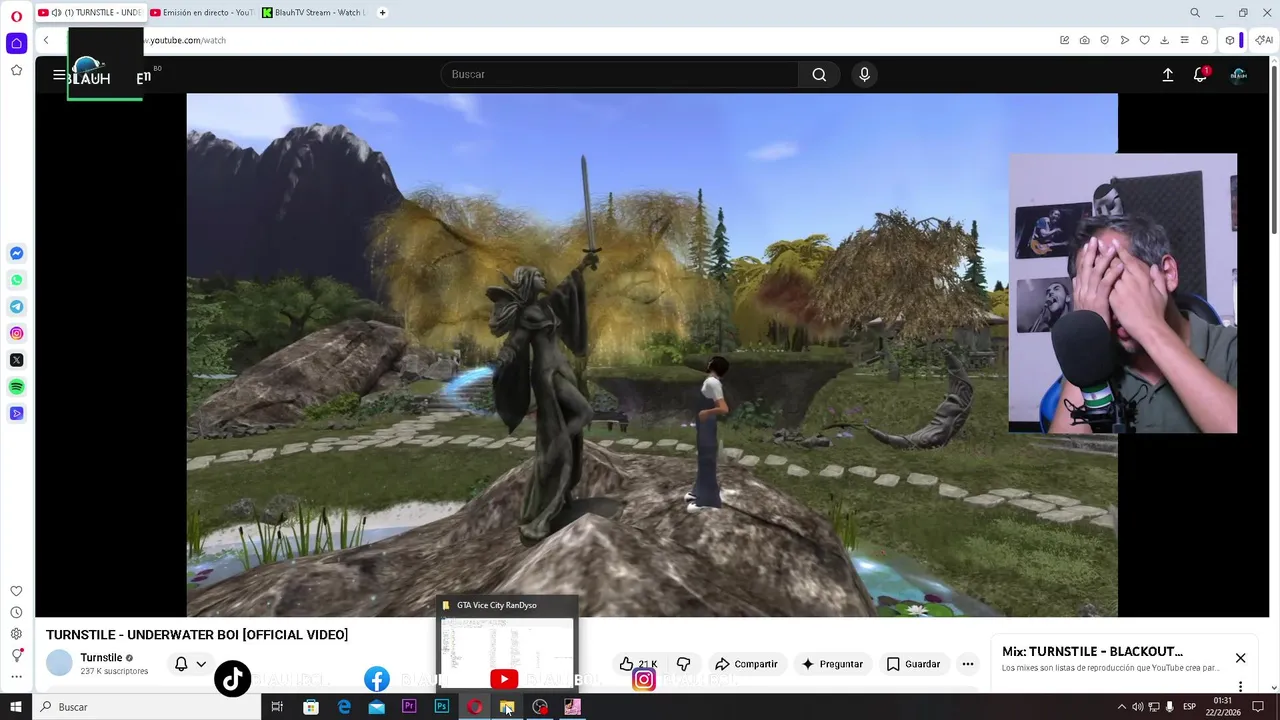Open YouTube notifications bell
This screenshot has height=720, width=1280.
click(x=1200, y=74)
